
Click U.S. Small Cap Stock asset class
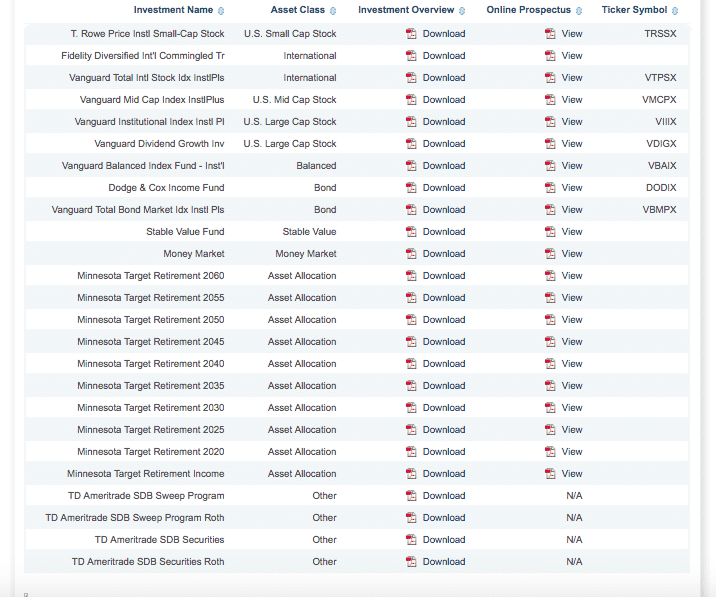(290, 34)
